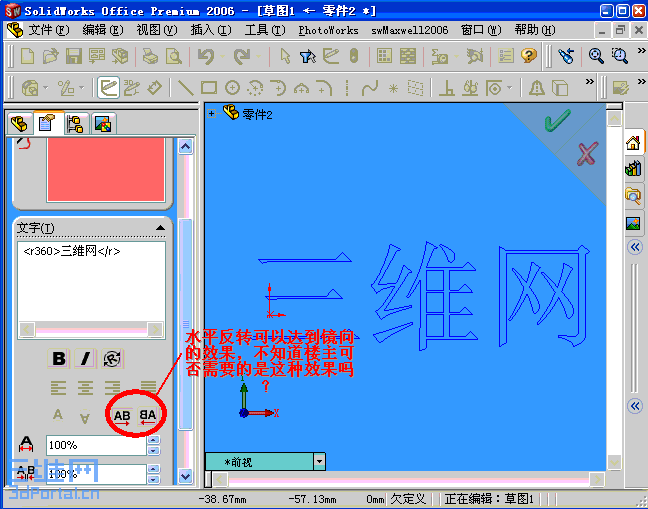Click the red curve selection box
Viewport: 648px width, 509px height.
coord(105,169)
